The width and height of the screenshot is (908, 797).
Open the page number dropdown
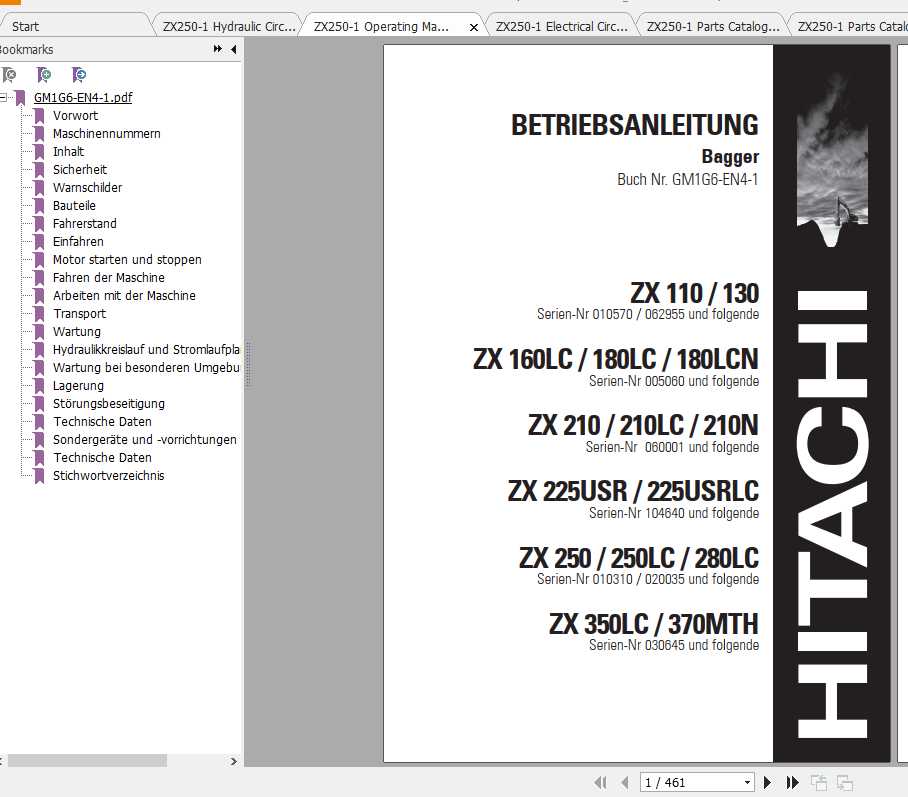tap(748, 782)
